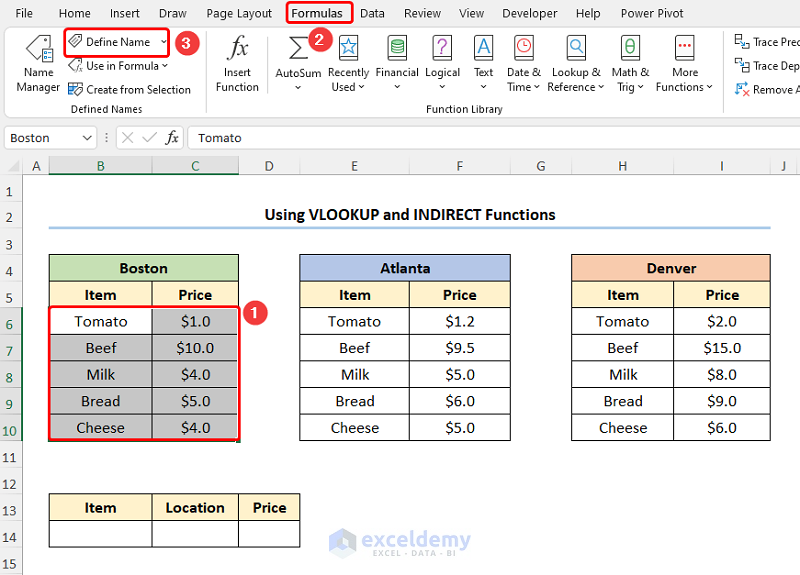This screenshot has width=800, height=575.
Task: Open the Logical functions icon
Action: click(442, 48)
